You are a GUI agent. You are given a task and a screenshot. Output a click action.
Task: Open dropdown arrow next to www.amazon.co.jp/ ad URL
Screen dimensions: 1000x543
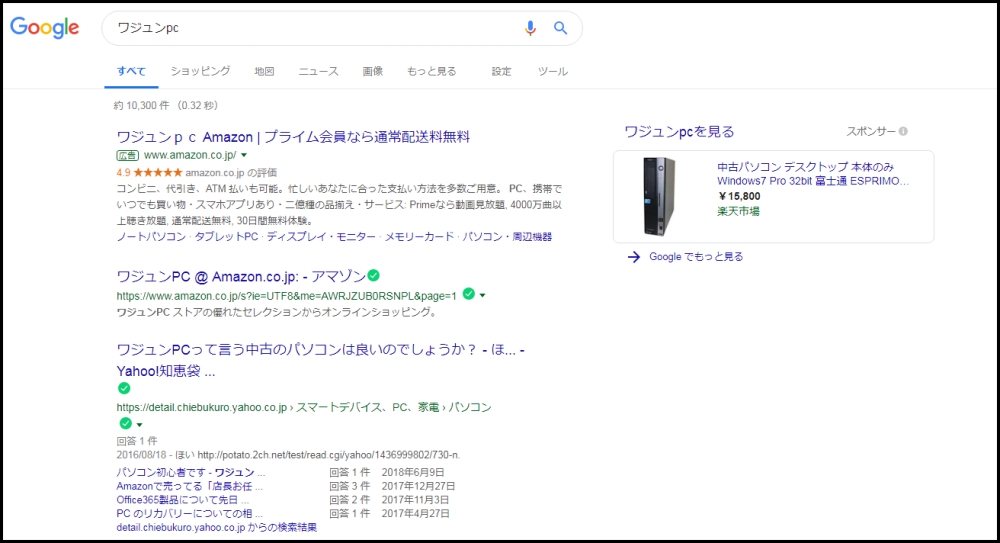coord(244,155)
